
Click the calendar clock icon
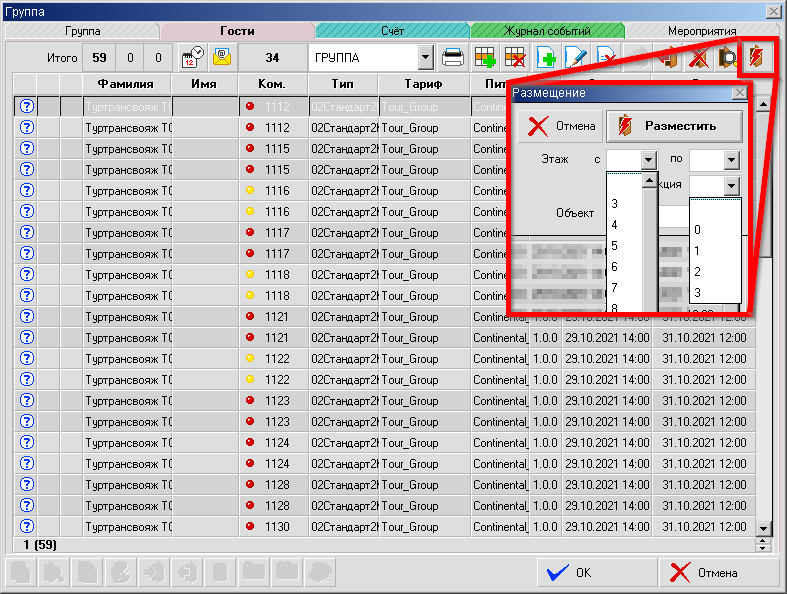[x=192, y=57]
